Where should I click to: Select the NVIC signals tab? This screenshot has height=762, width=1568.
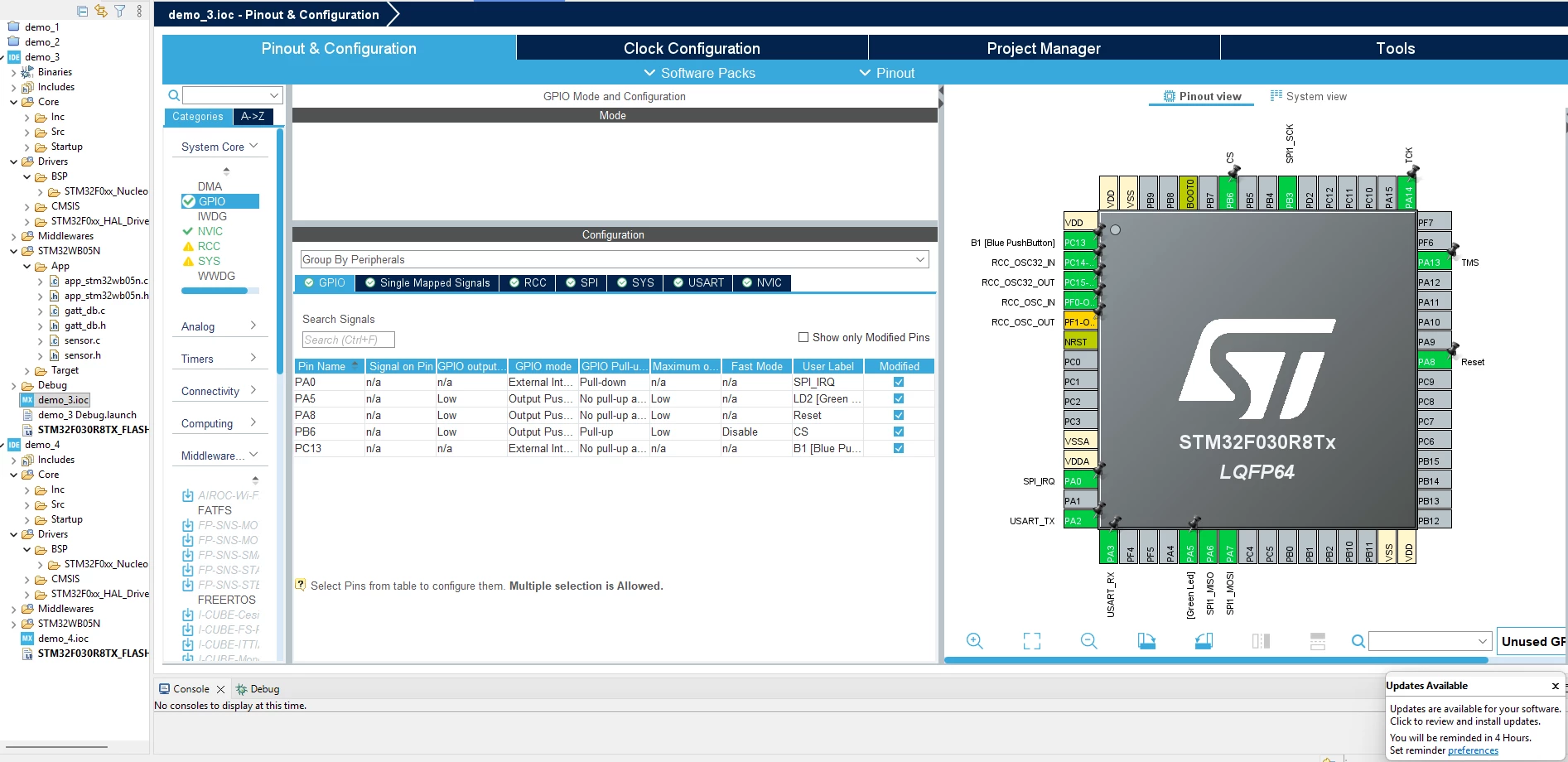[762, 283]
